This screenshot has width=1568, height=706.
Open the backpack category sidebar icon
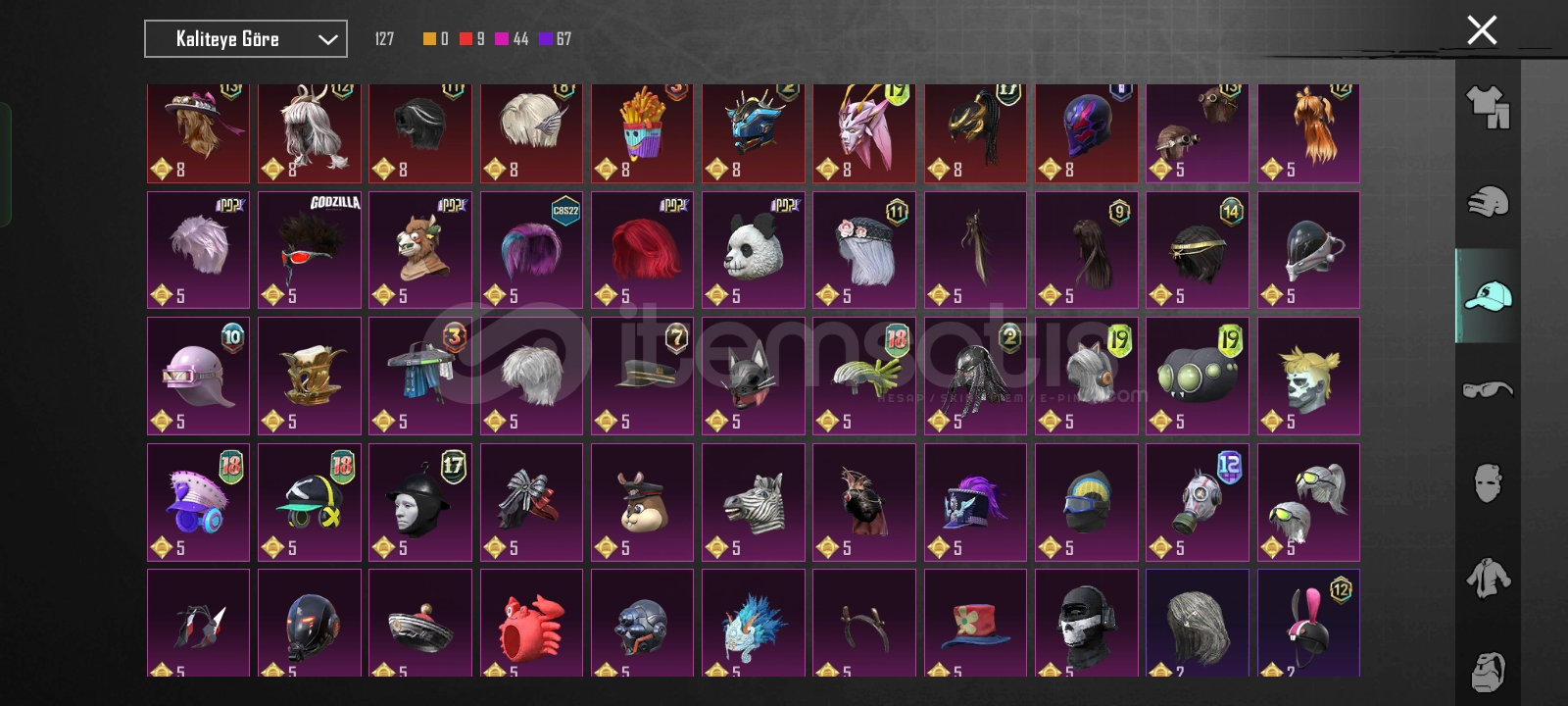click(x=1488, y=672)
